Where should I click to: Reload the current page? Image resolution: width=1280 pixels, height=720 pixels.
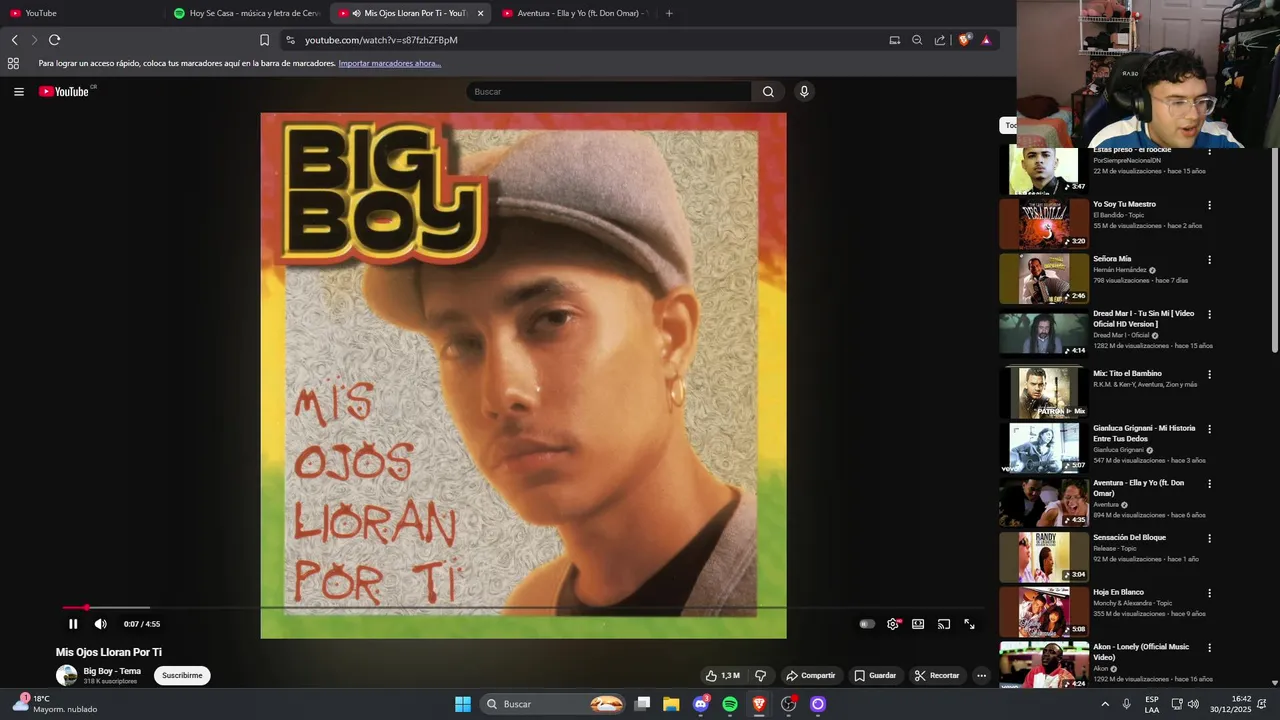[54, 40]
